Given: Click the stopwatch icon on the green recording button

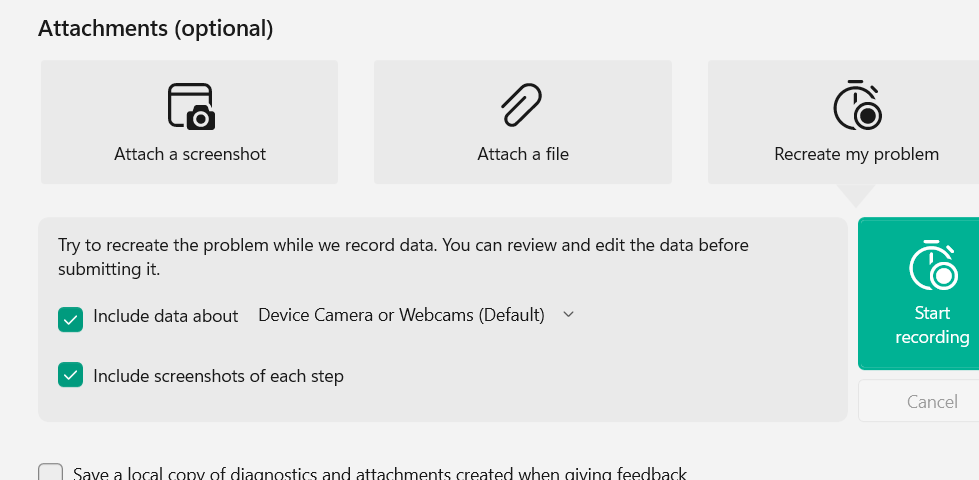Looking at the screenshot, I should 932,265.
